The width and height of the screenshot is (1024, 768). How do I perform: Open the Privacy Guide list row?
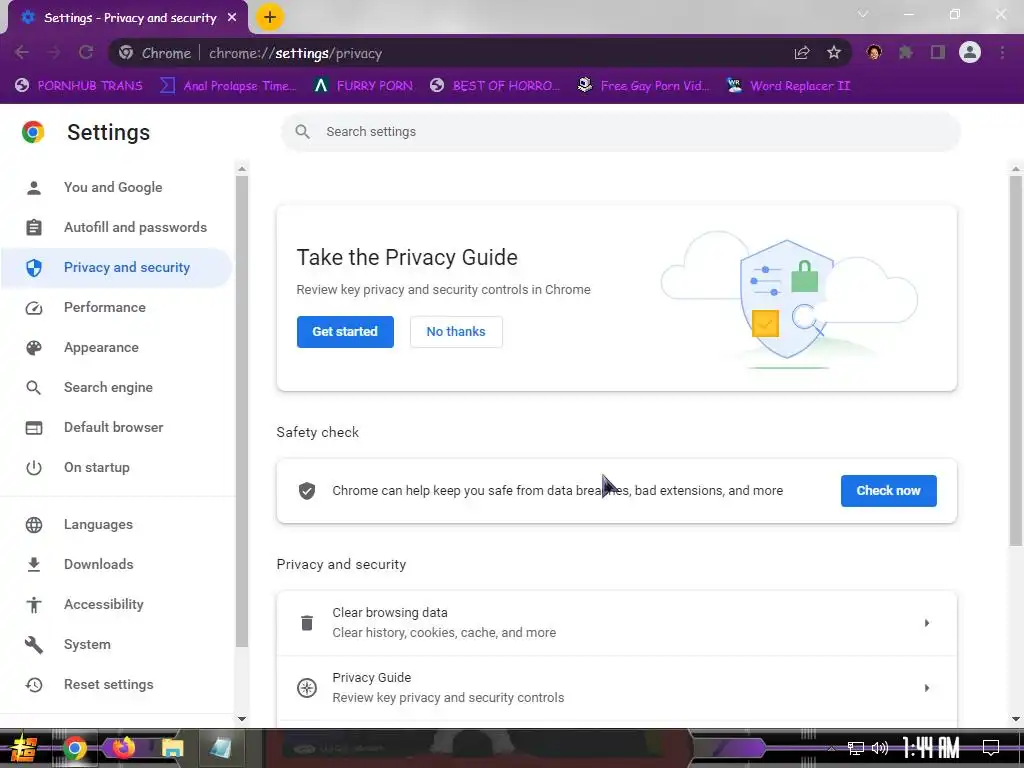(616, 688)
